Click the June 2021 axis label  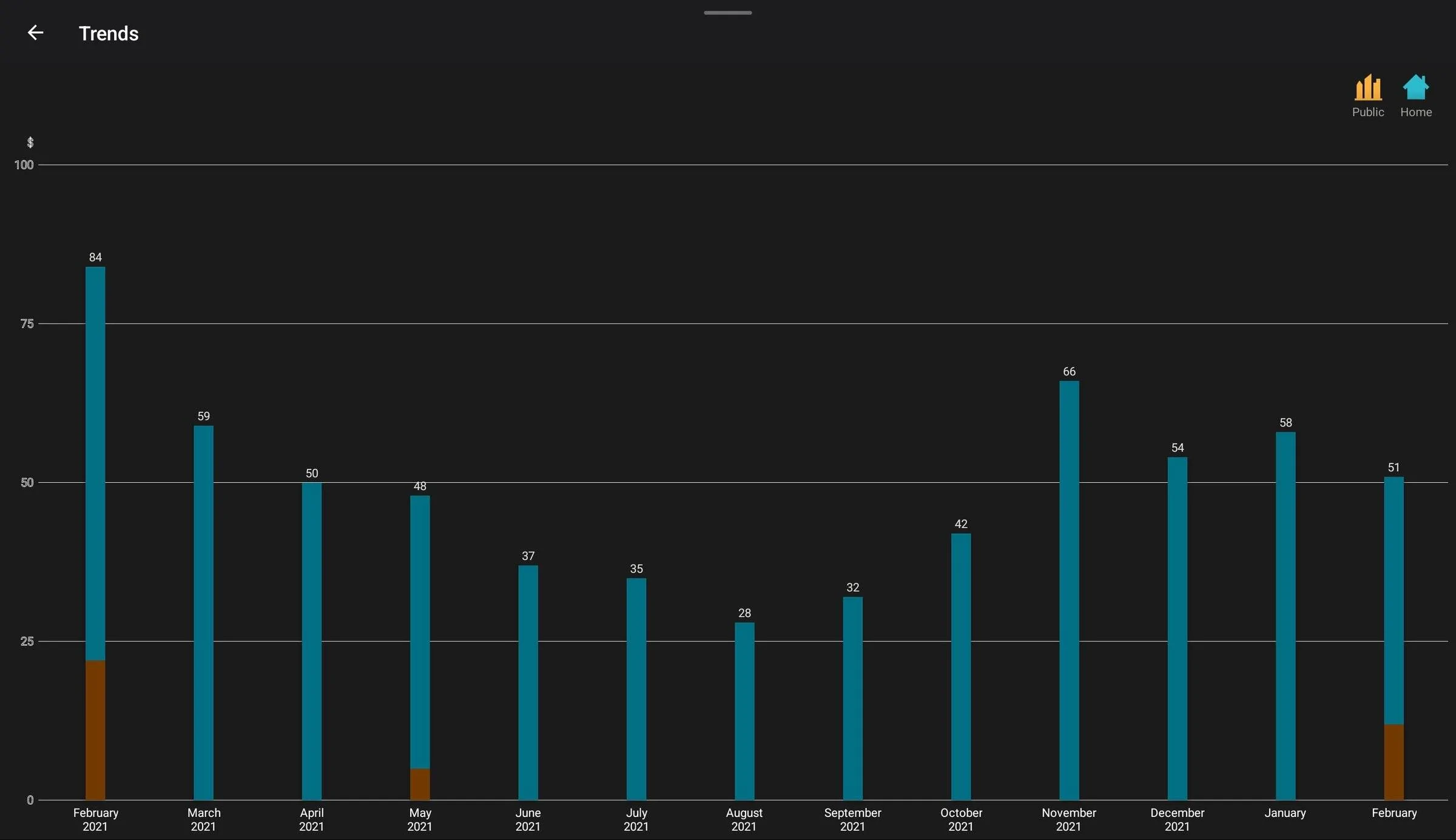(528, 819)
